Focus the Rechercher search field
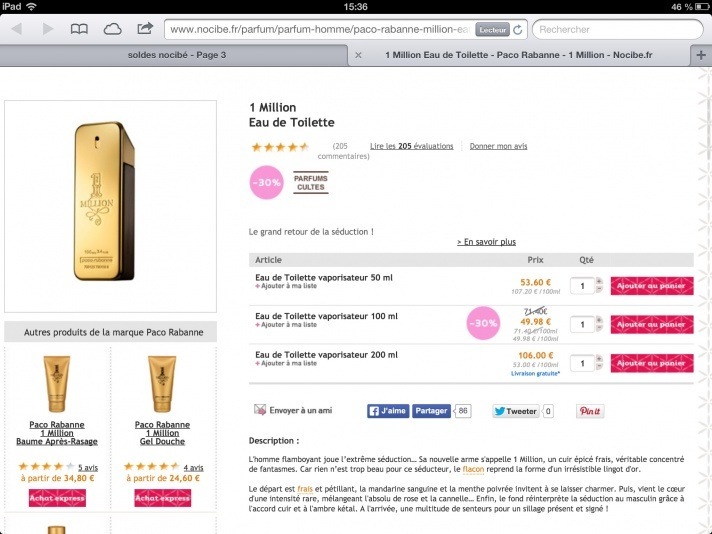 [x=618, y=30]
